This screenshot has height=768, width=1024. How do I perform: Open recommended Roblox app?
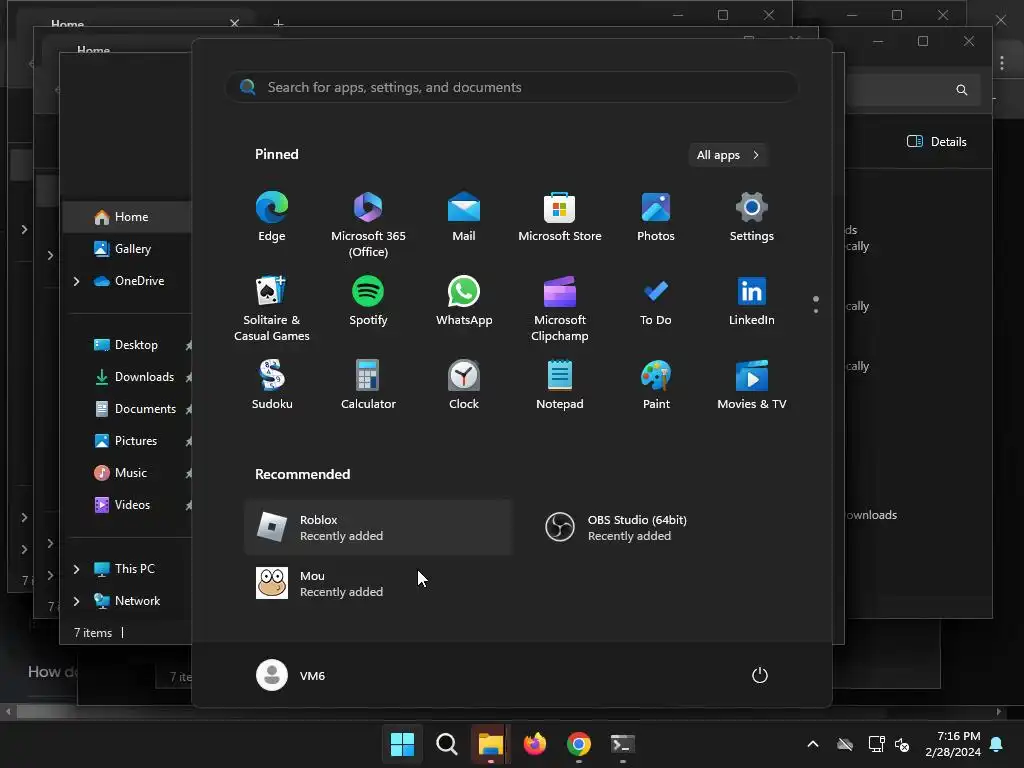pos(378,528)
